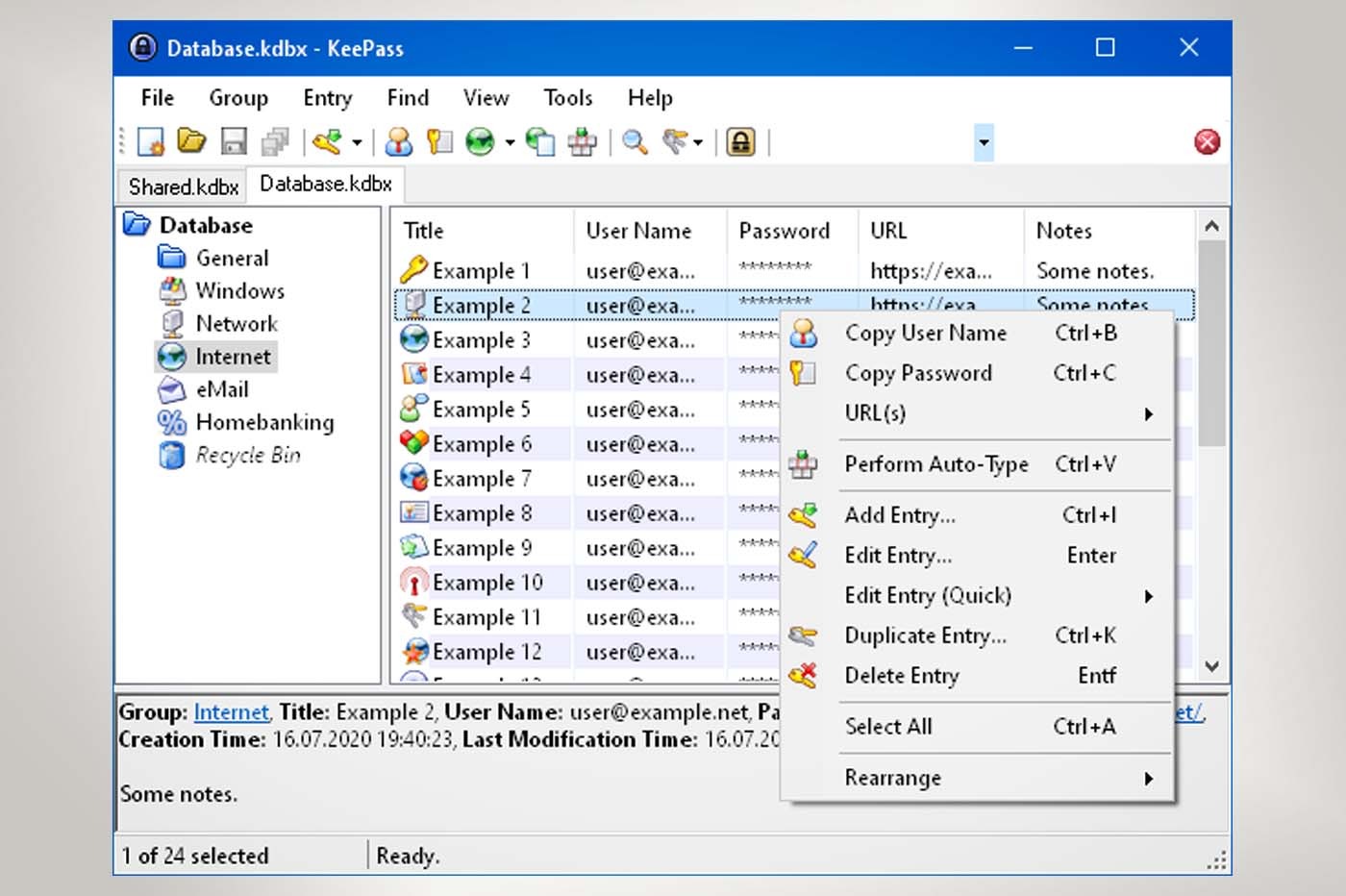Click the Add Entry key icon in toolbar

328,142
